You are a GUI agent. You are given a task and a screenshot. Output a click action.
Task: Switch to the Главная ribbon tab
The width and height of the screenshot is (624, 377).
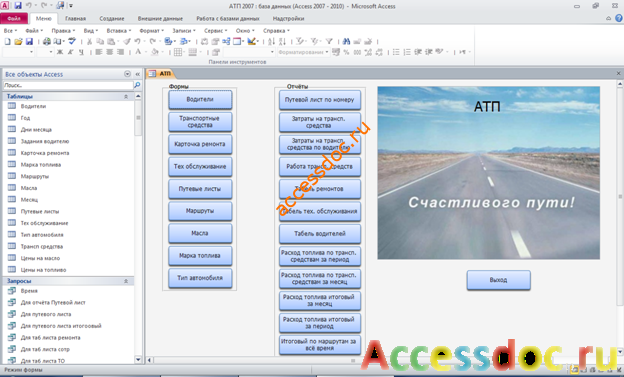[x=75, y=18]
